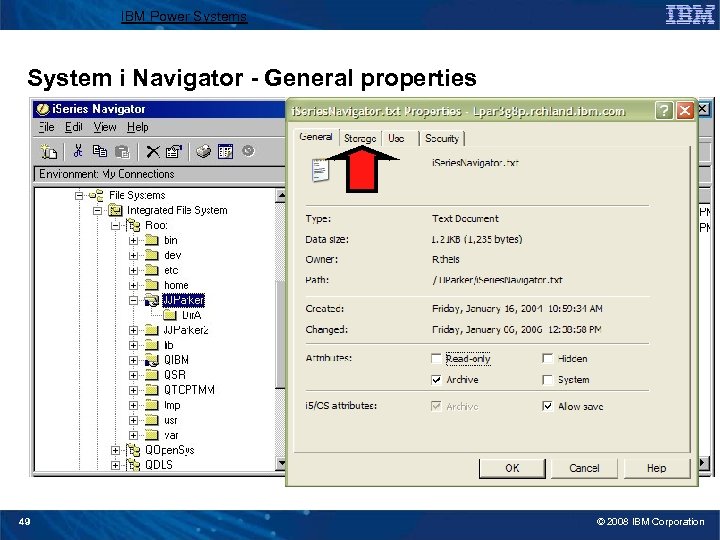Click the horizontal scrollbar right arrow

tap(704, 463)
